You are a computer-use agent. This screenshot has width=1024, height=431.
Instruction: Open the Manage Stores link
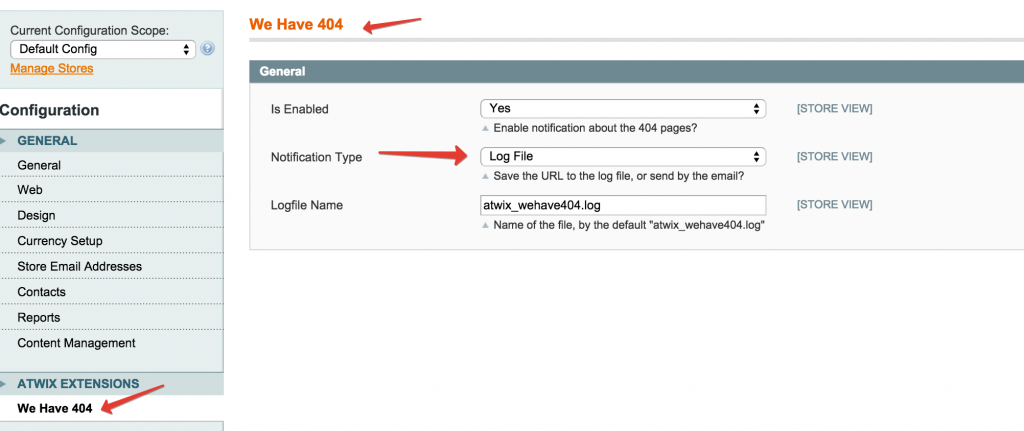pyautogui.click(x=52, y=69)
